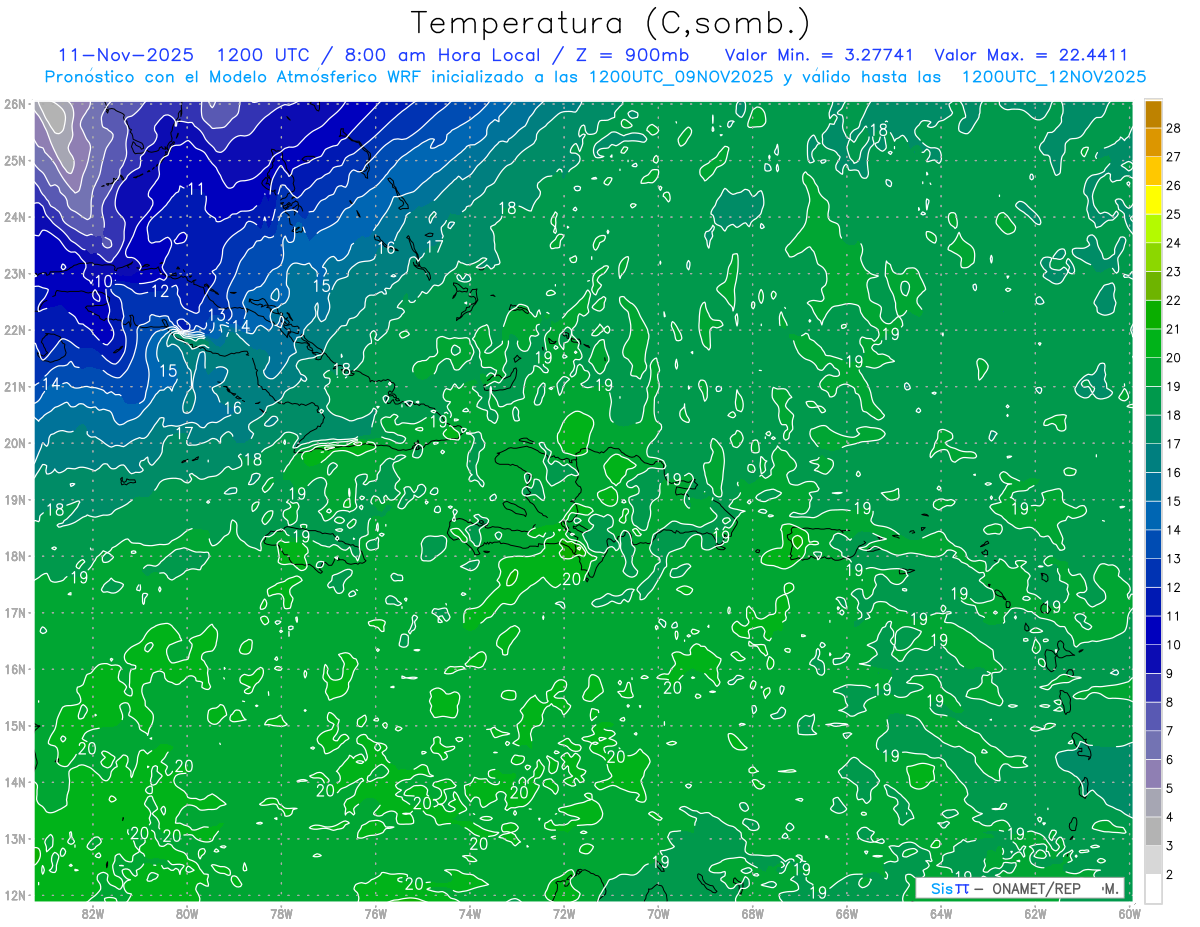This screenshot has height=927, width=1200.
Task: Click the contour label '12' on the map
Action: pos(160,291)
